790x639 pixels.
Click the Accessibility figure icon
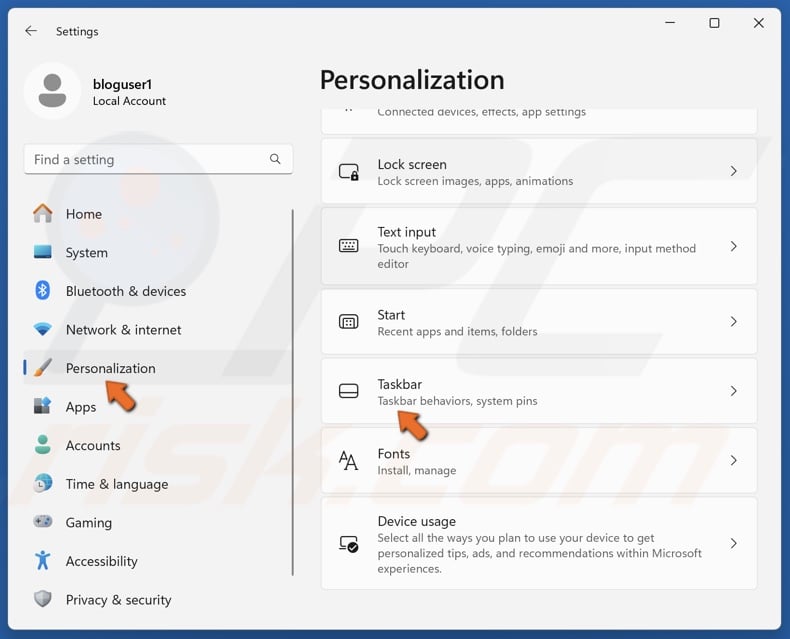(x=43, y=560)
